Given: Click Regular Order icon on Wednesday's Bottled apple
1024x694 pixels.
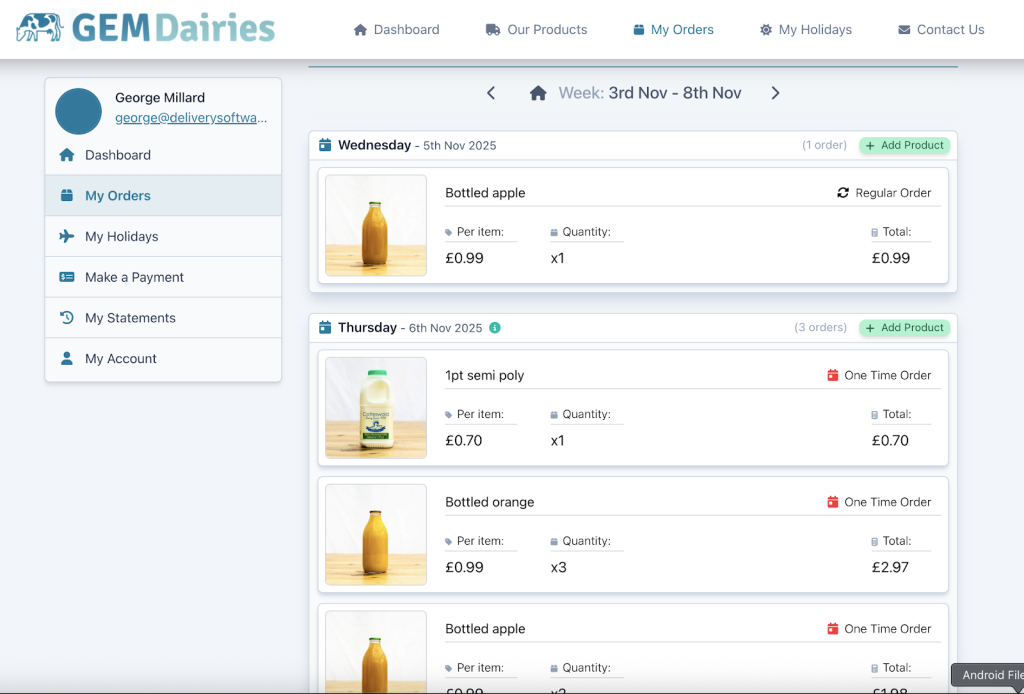Looking at the screenshot, I should (843, 193).
